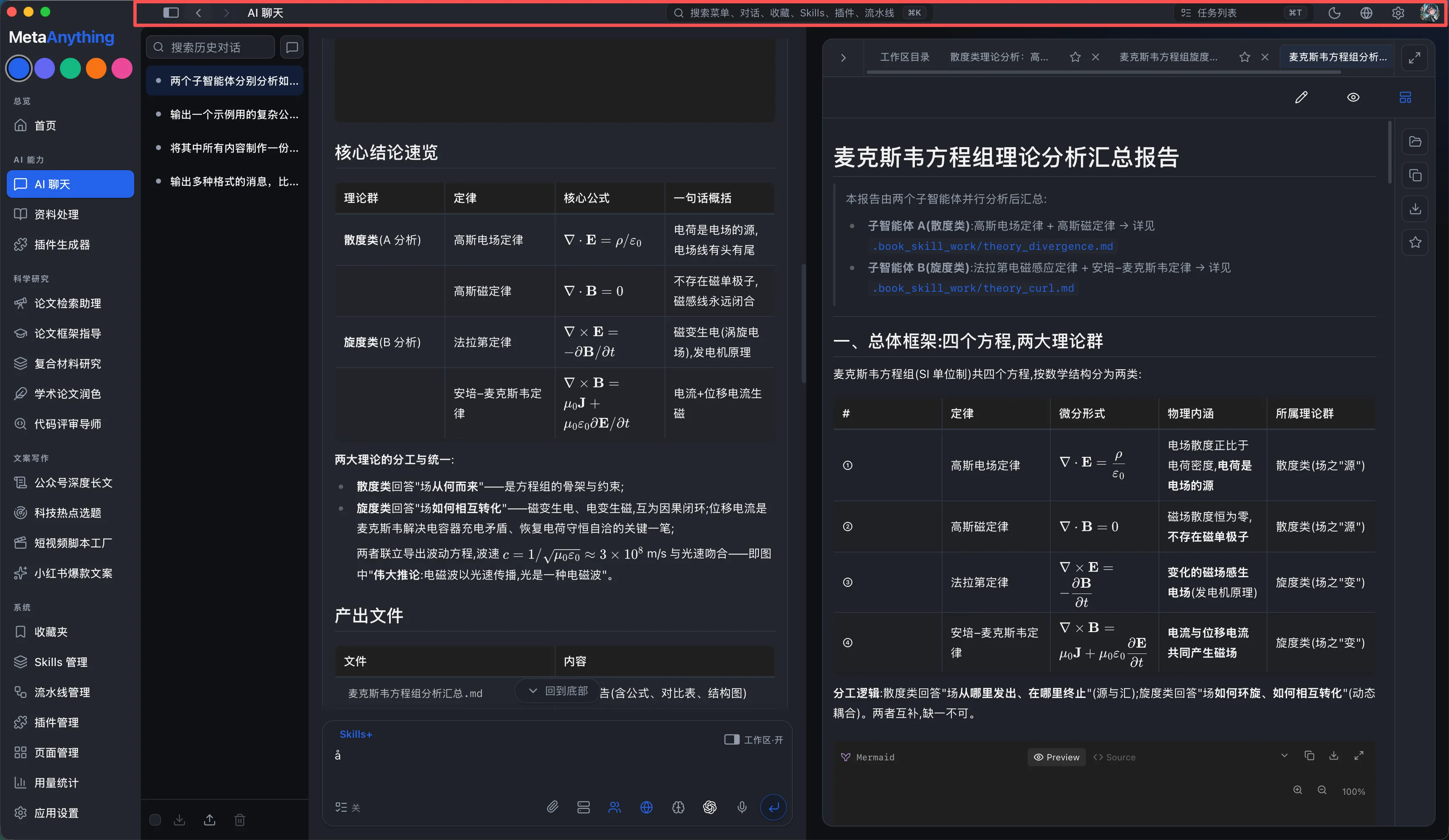Send message with the enter arrow button
1449x840 pixels.
(774, 807)
